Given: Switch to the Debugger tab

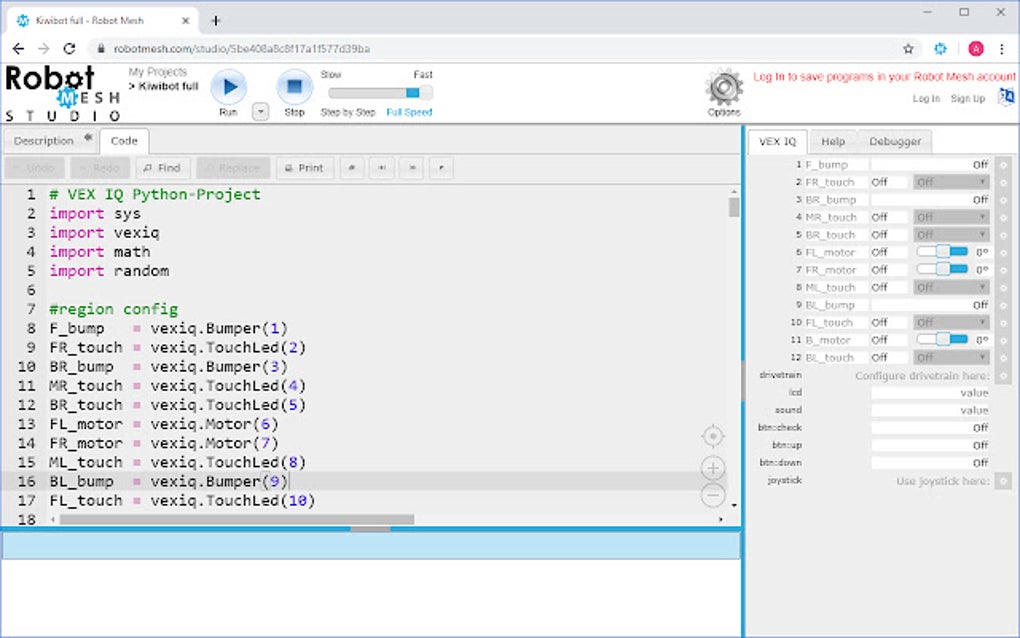Looking at the screenshot, I should pyautogui.click(x=894, y=141).
